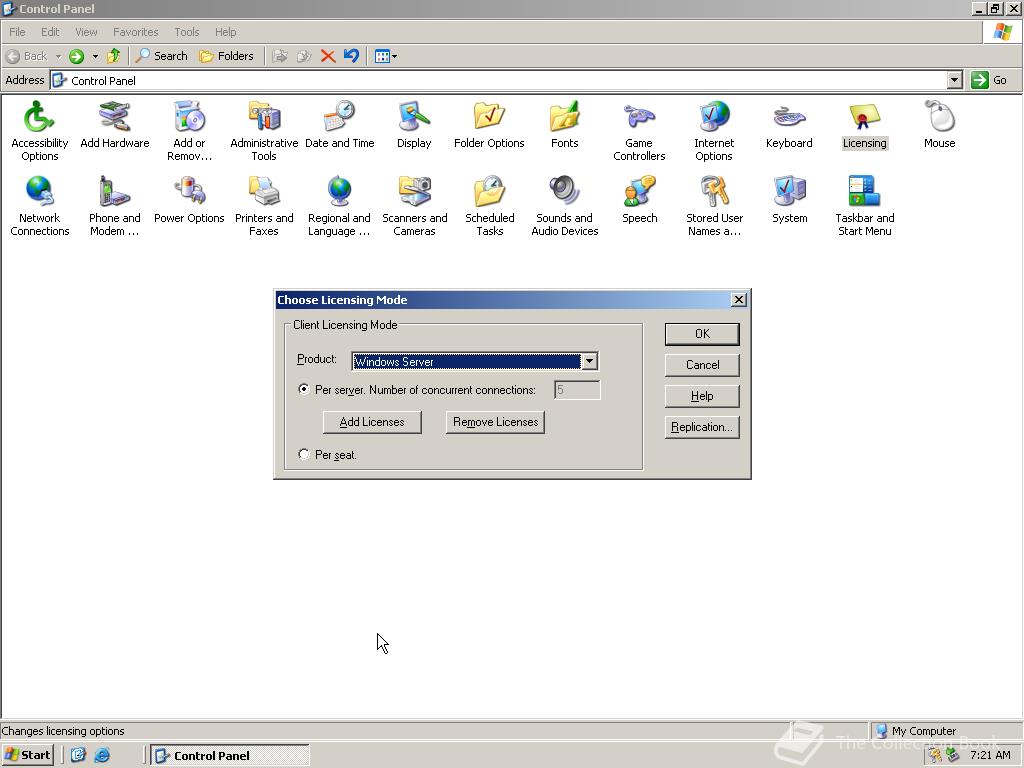Screen dimensions: 1024x768
Task: Select the Taskbar and Start Menu icon
Action: (x=865, y=206)
